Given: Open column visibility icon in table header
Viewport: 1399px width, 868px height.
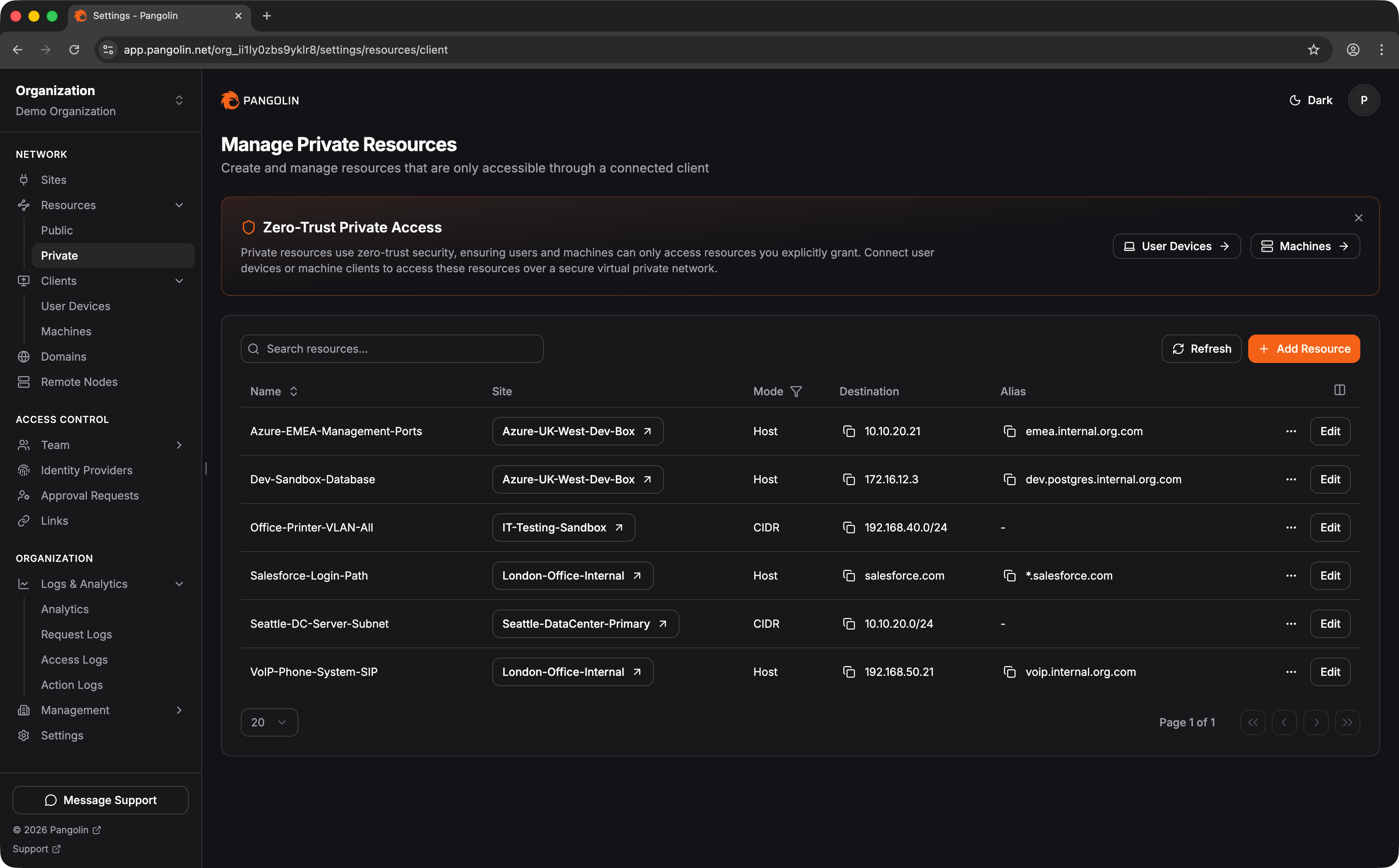Looking at the screenshot, I should click(1339, 390).
